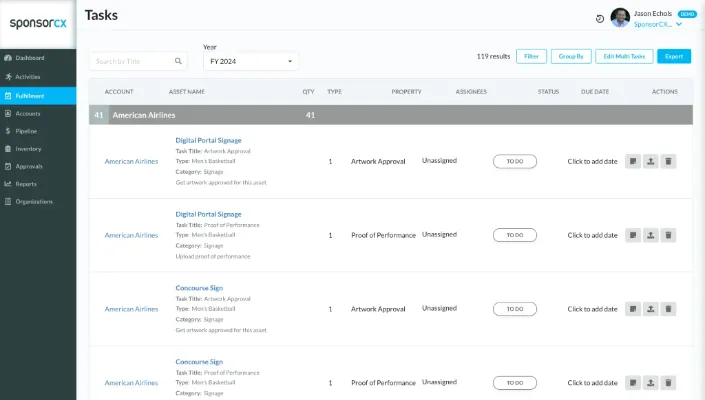
Task: Assign Concourse Sign Proof of Performance task (Unassigned)
Action: (x=439, y=382)
